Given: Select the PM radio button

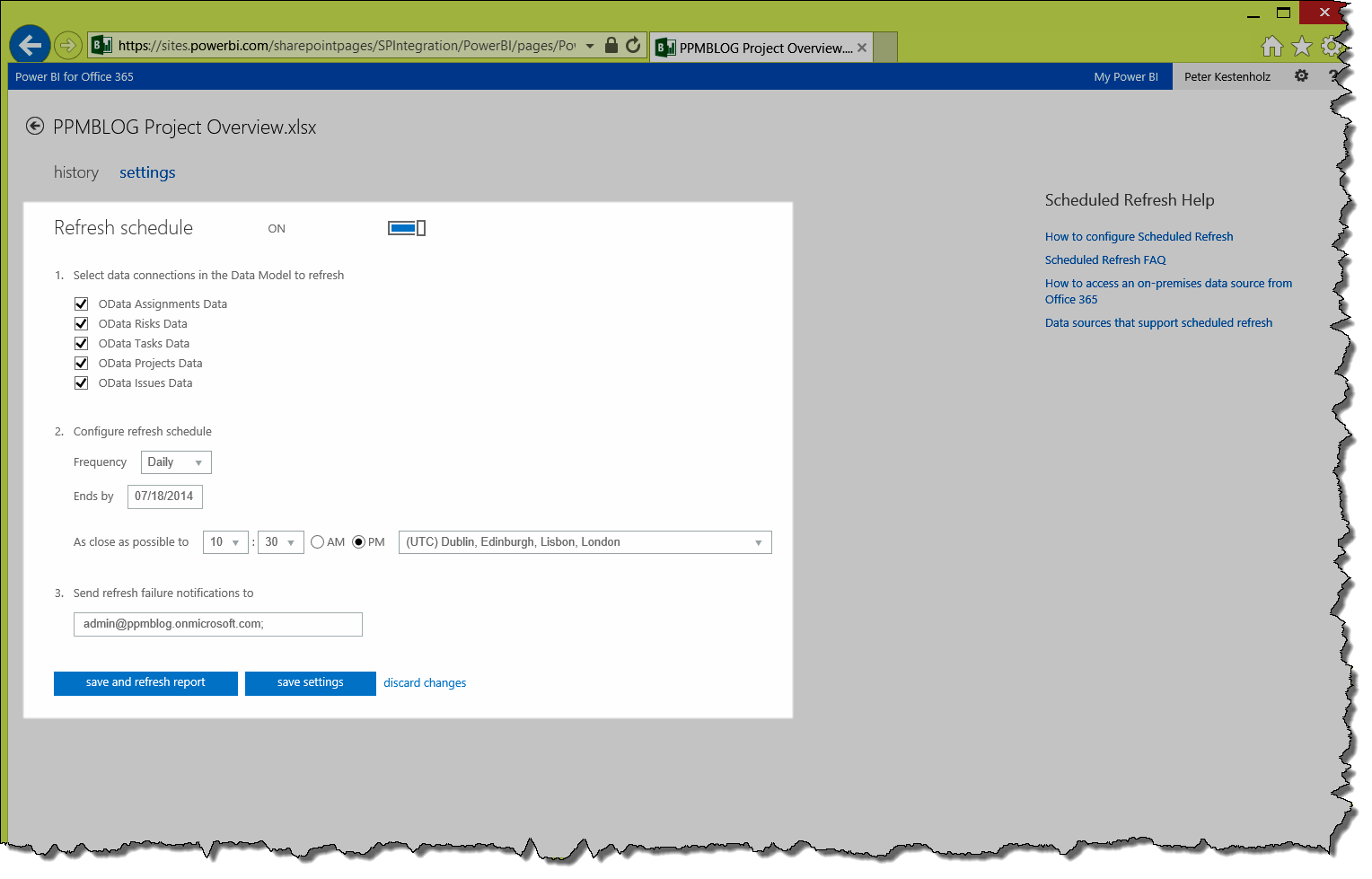Looking at the screenshot, I should 359,542.
